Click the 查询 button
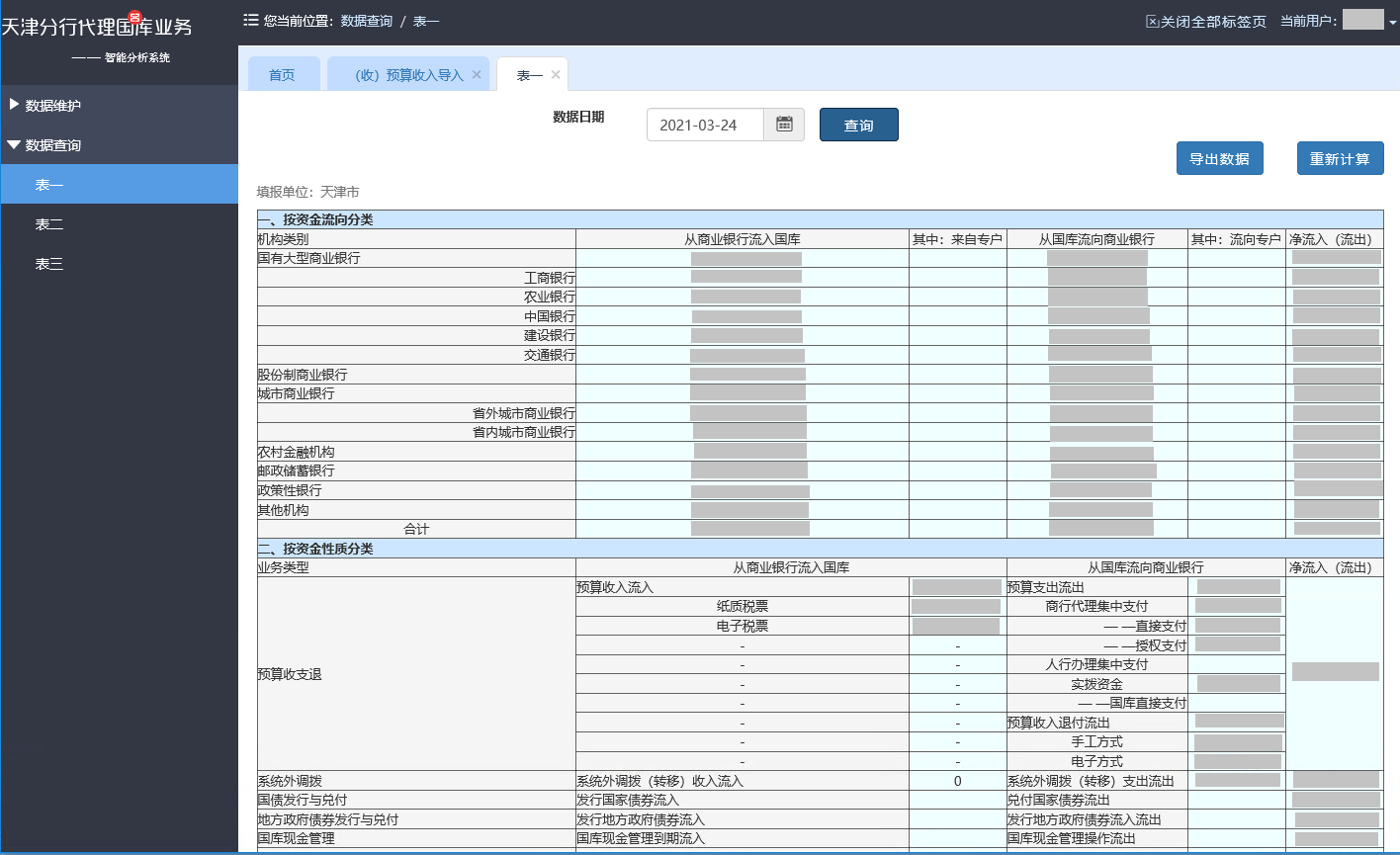Image resolution: width=1400 pixels, height=855 pixels. tap(858, 126)
